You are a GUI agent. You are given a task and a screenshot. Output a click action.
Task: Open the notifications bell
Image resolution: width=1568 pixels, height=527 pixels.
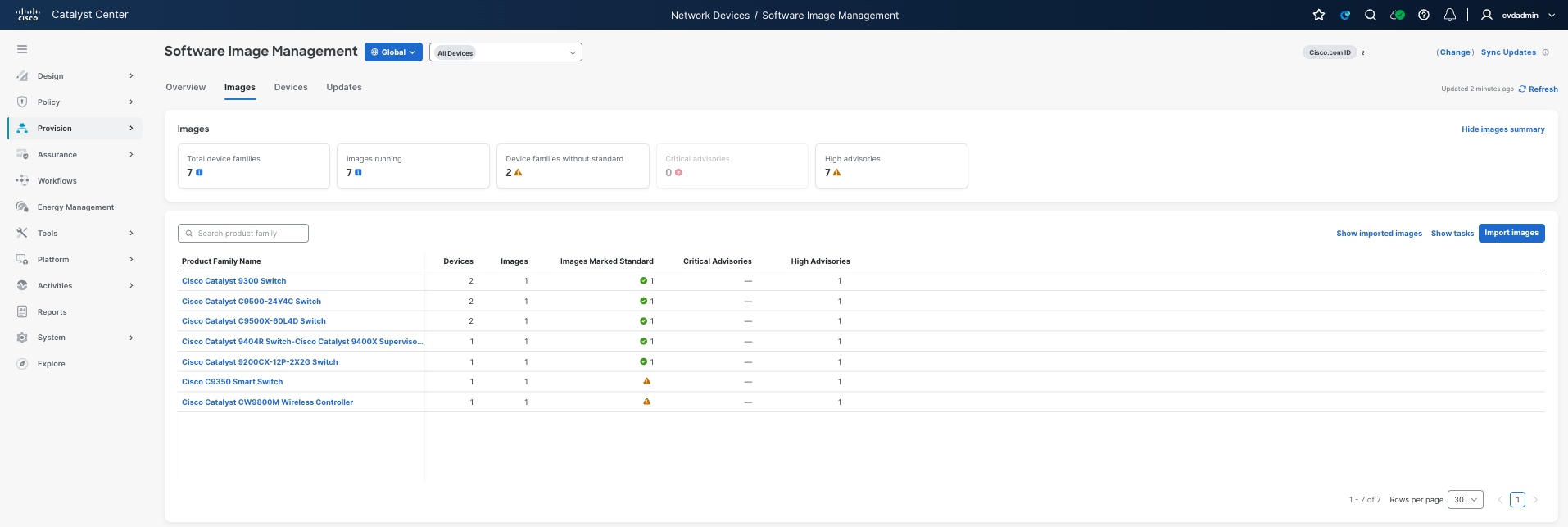1450,15
